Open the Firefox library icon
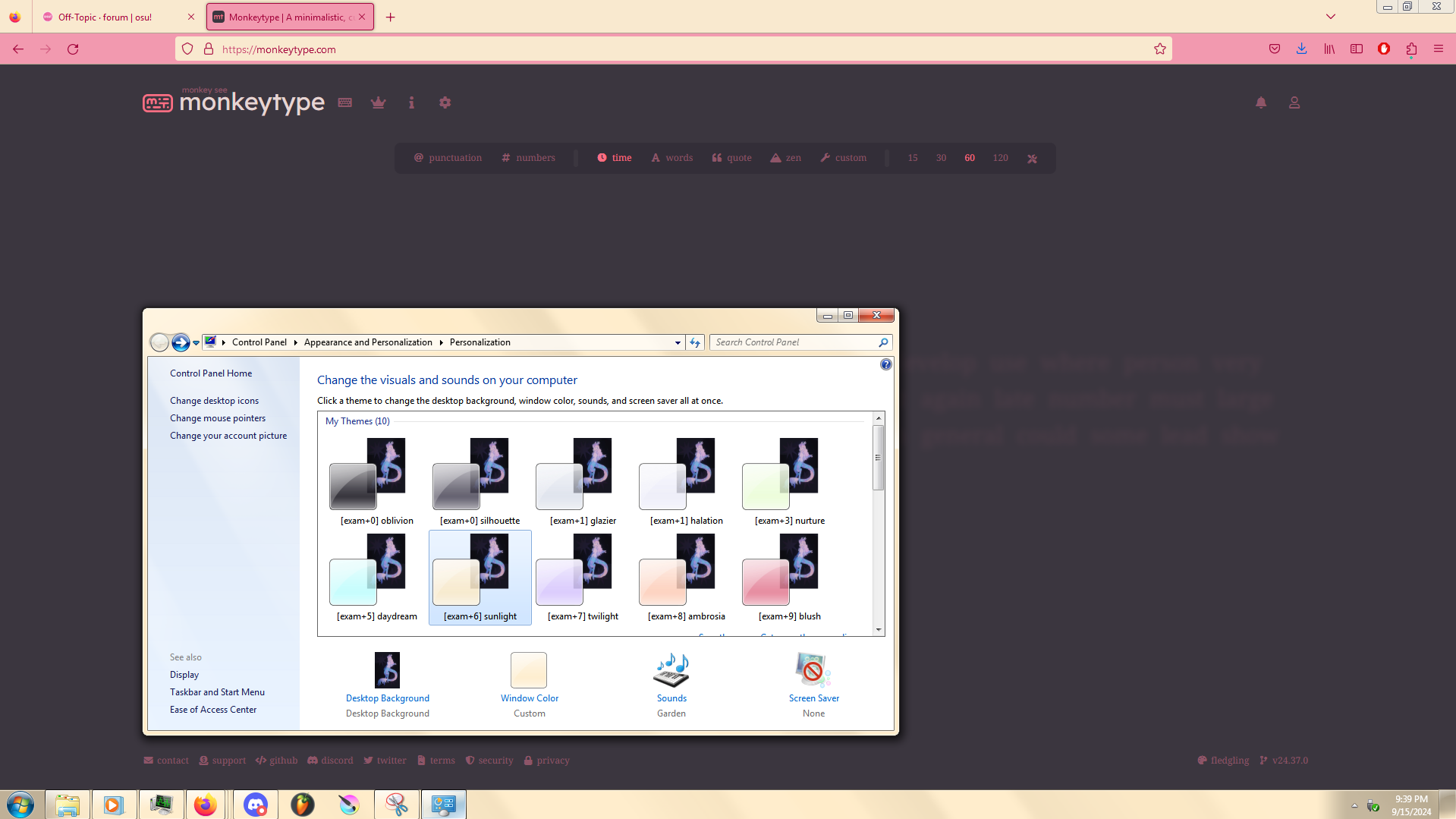This screenshot has width=1456, height=819. pyautogui.click(x=1329, y=49)
